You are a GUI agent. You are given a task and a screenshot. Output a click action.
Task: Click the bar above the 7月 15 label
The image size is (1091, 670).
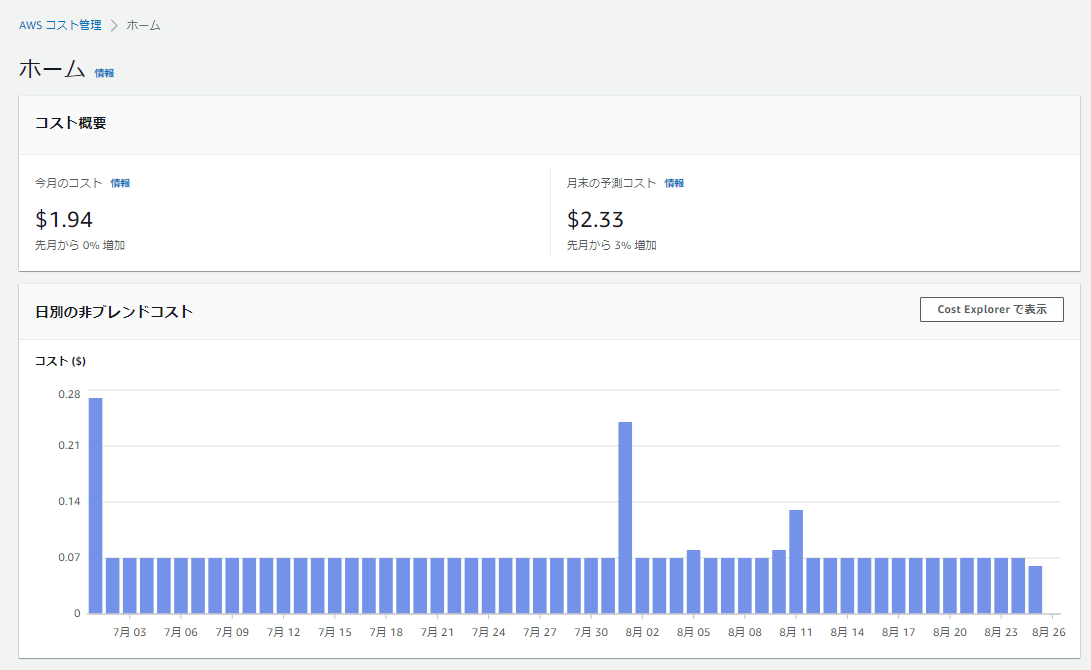(334, 585)
